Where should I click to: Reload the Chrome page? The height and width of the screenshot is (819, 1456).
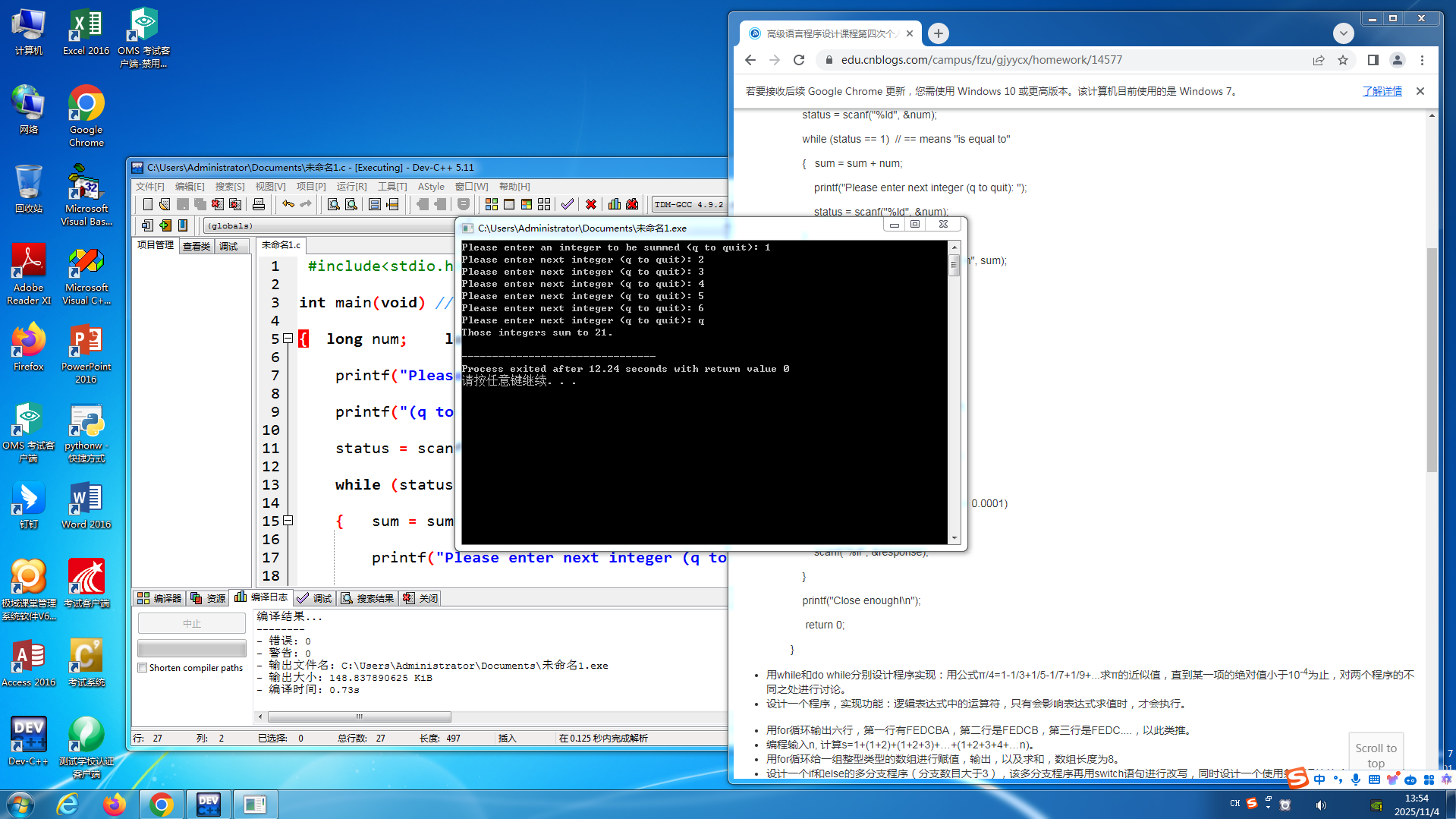(x=799, y=60)
